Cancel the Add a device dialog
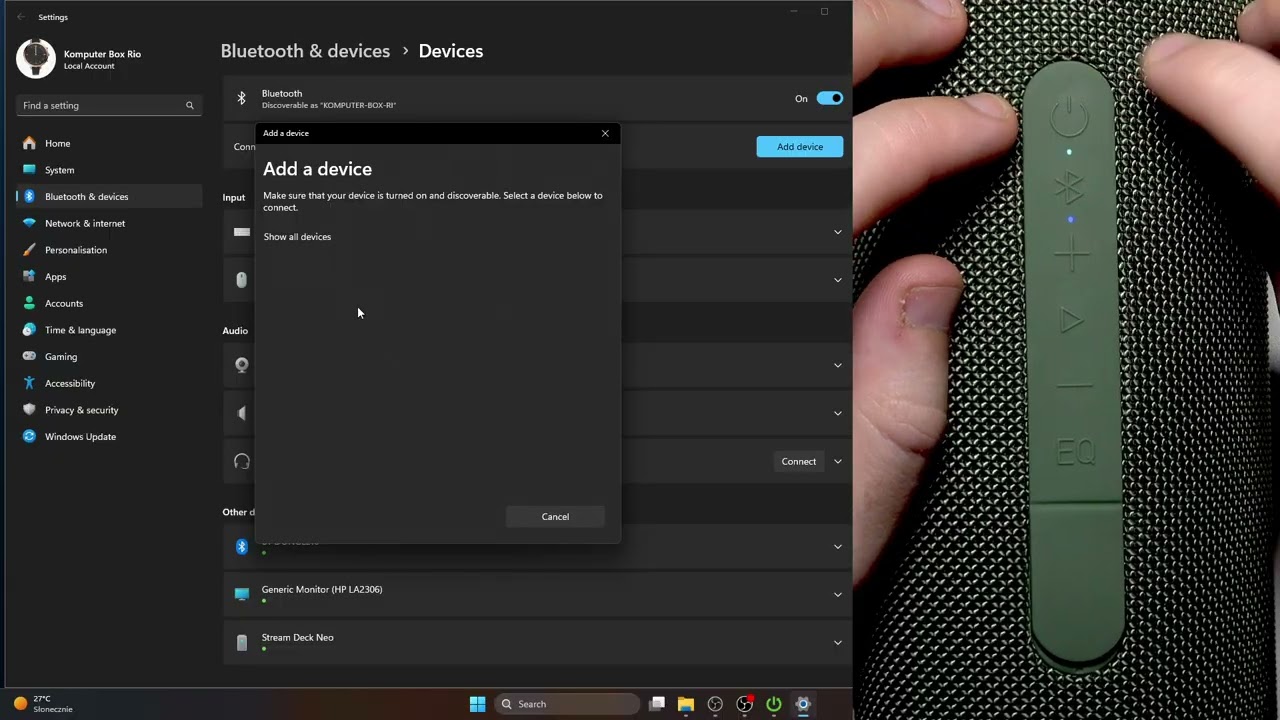This screenshot has height=720, width=1280. 555,517
